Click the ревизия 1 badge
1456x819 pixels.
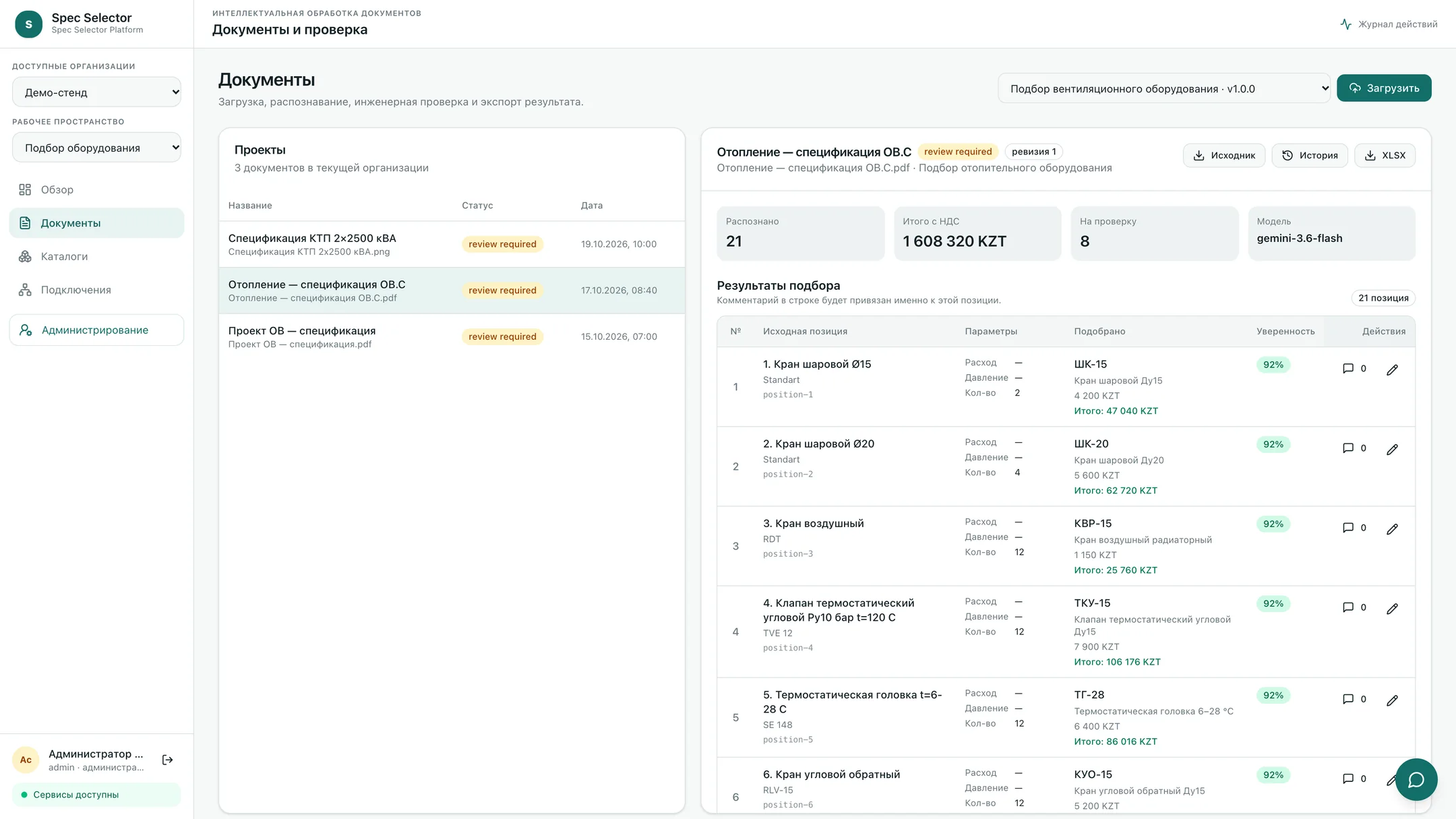click(1033, 152)
